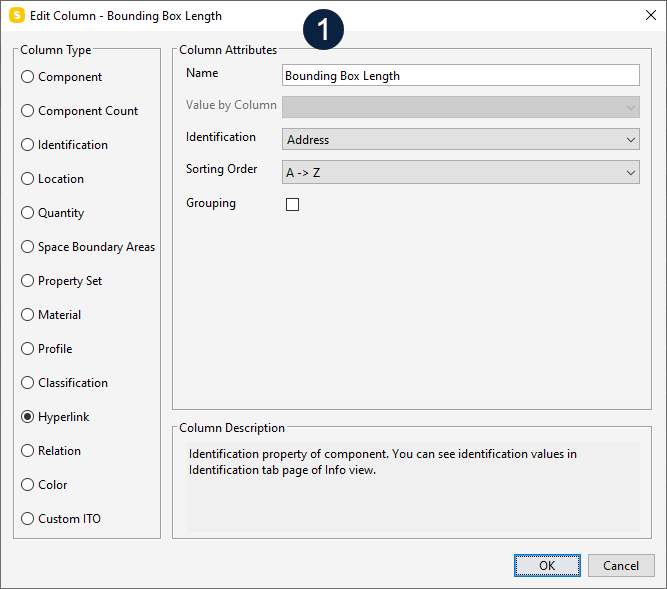Click the Name input field

(x=461, y=75)
